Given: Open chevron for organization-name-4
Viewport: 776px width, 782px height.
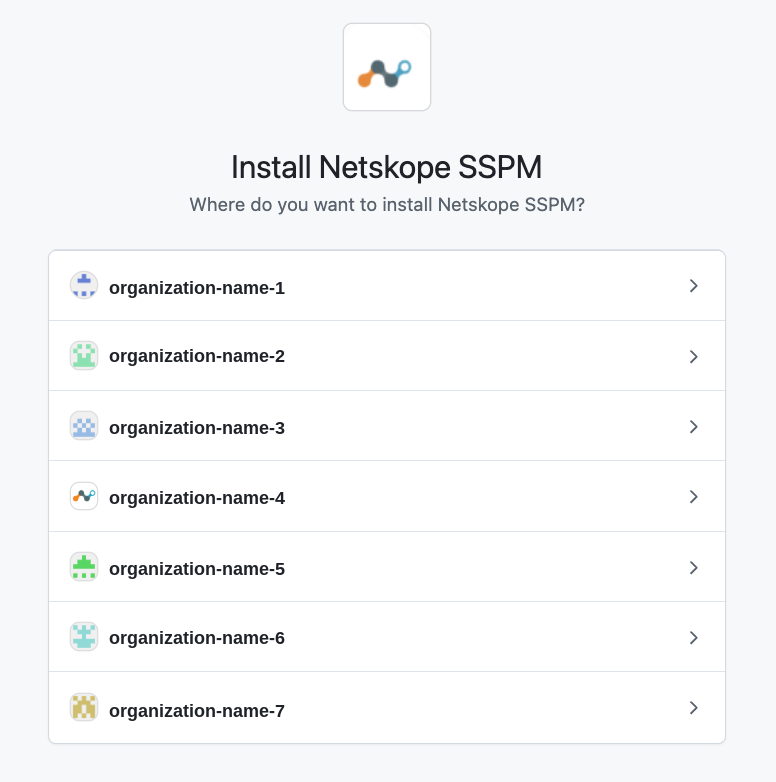Looking at the screenshot, I should click(693, 497).
